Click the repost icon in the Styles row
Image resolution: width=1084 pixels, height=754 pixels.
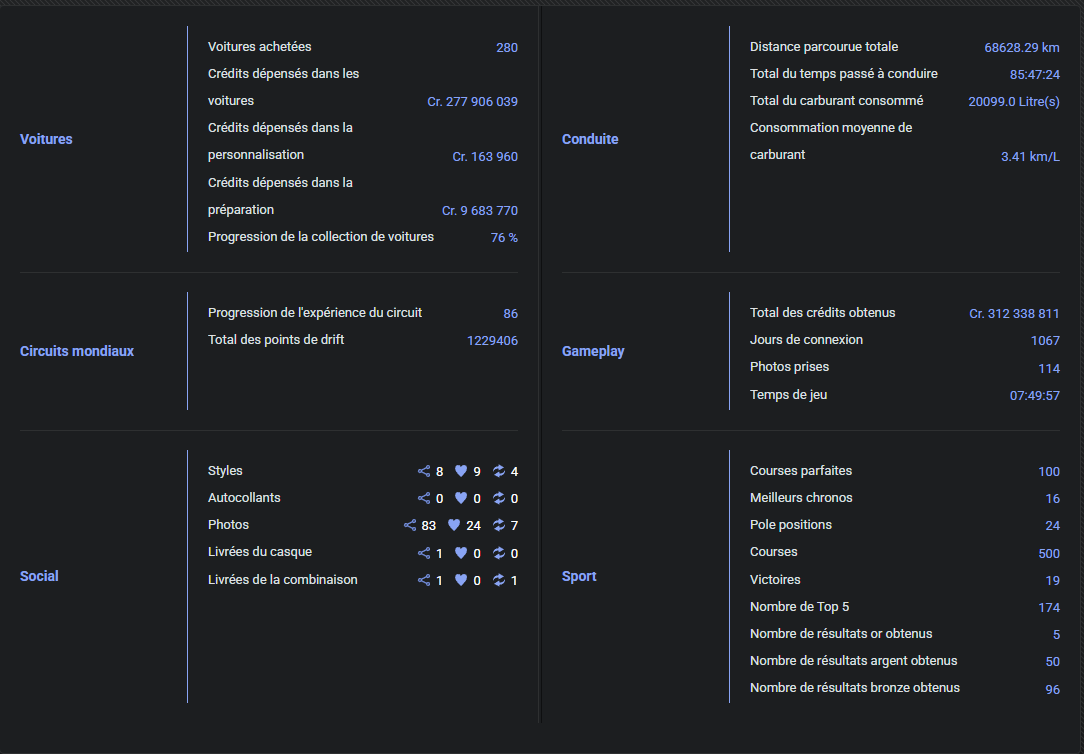[x=498, y=471]
